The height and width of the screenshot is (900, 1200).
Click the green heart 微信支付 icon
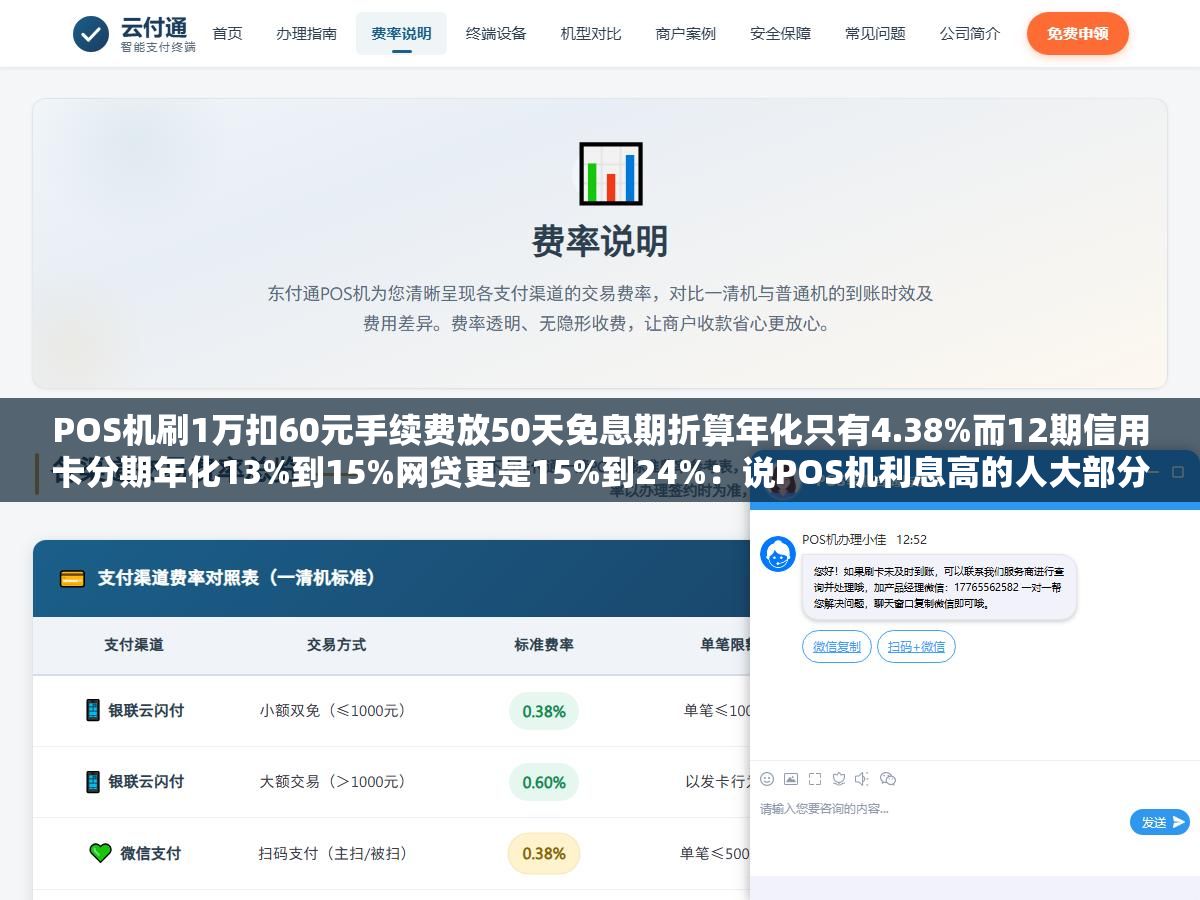[x=100, y=853]
